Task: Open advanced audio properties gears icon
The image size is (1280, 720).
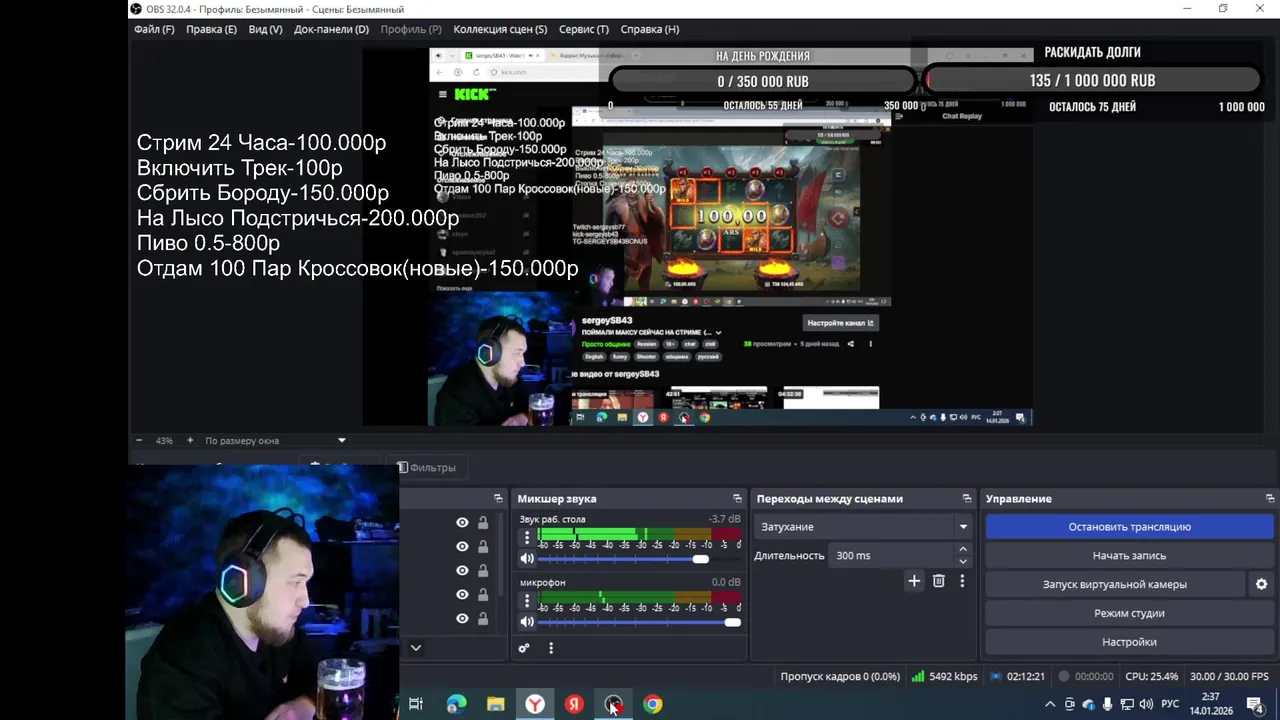Action: pyautogui.click(x=523, y=648)
